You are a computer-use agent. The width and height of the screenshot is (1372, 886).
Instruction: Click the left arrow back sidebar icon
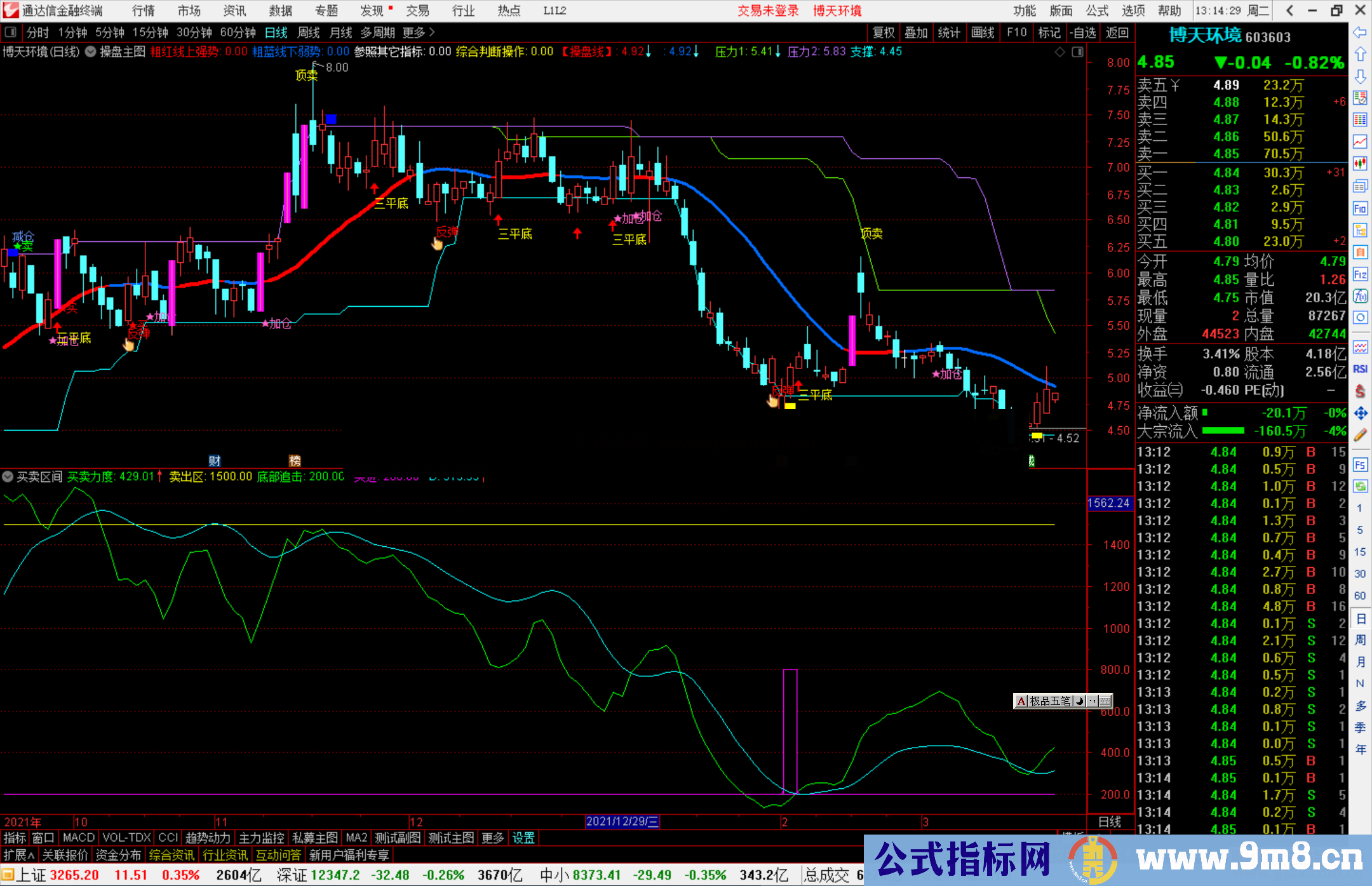pos(1360,32)
